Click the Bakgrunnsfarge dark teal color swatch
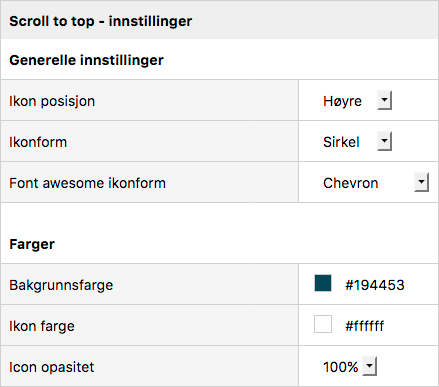This screenshot has height=387, width=439. pos(323,283)
